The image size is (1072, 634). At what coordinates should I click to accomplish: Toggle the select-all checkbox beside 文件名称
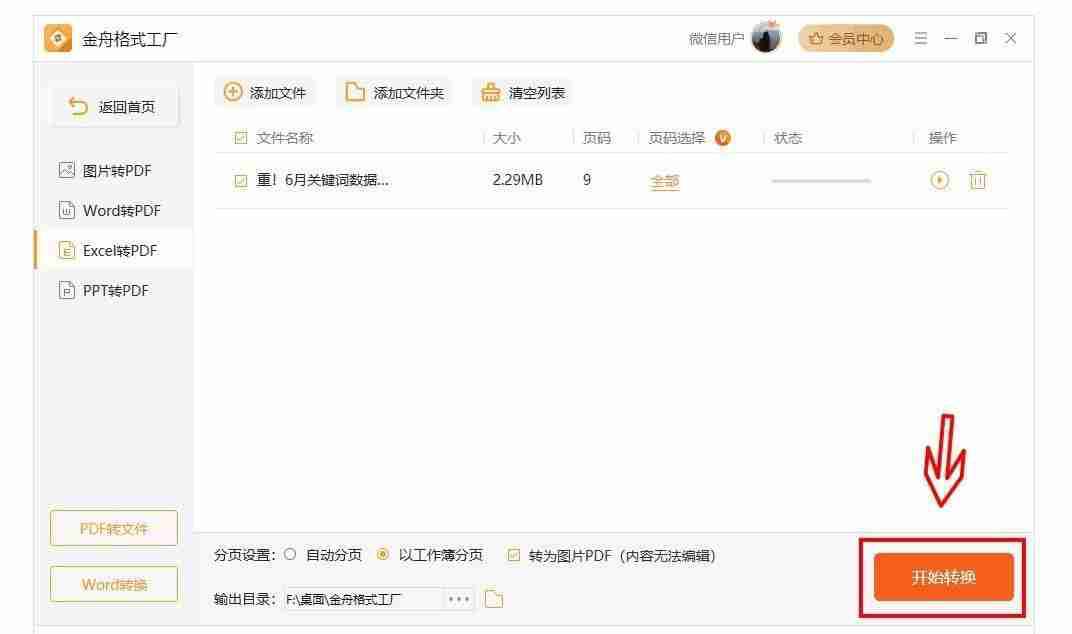241,138
